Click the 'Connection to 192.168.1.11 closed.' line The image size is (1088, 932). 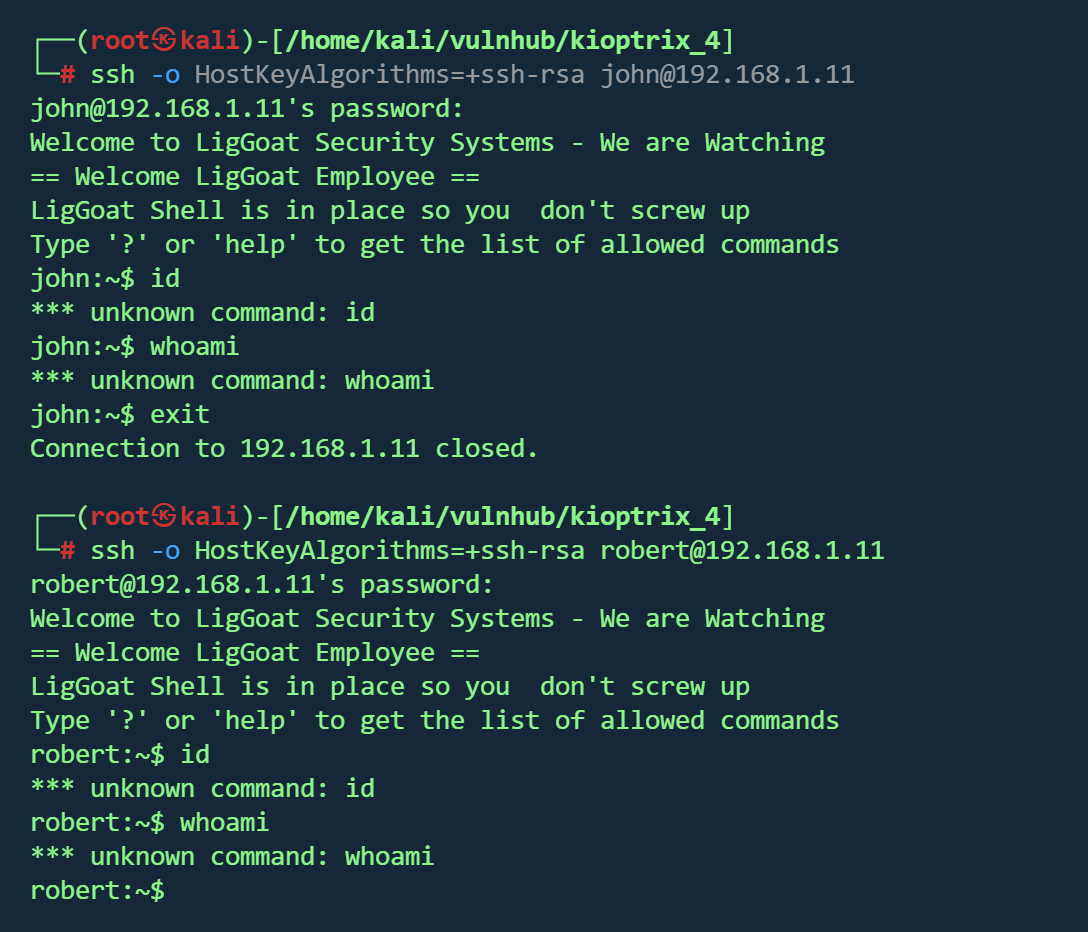coord(284,449)
